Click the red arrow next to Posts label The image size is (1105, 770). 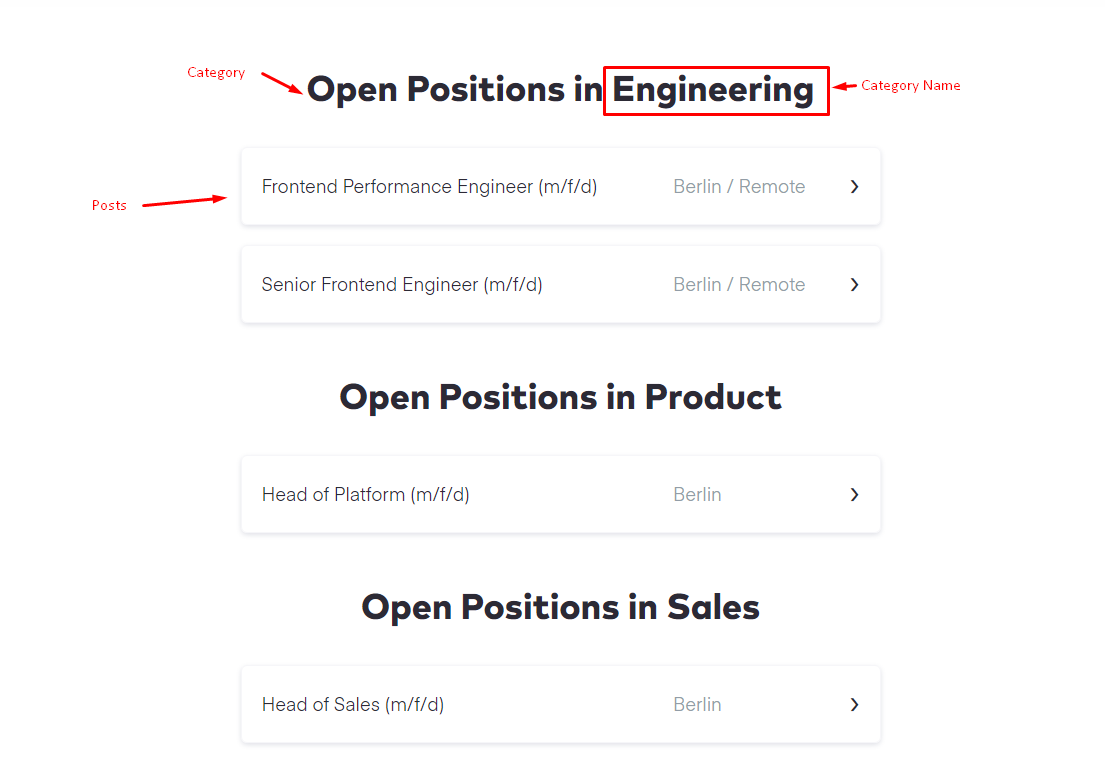point(185,201)
